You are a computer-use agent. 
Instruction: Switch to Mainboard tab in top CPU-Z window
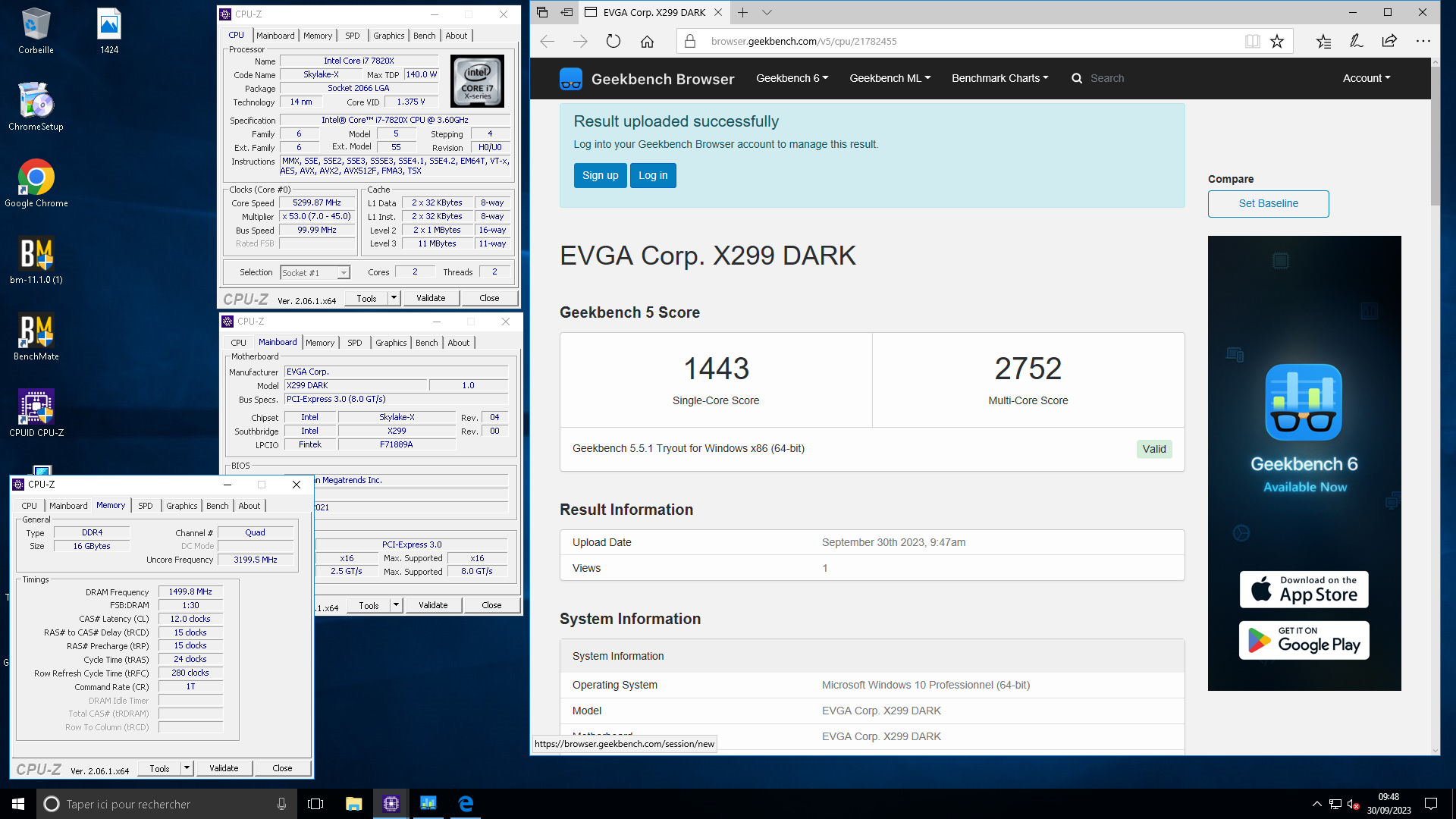pyautogui.click(x=275, y=36)
